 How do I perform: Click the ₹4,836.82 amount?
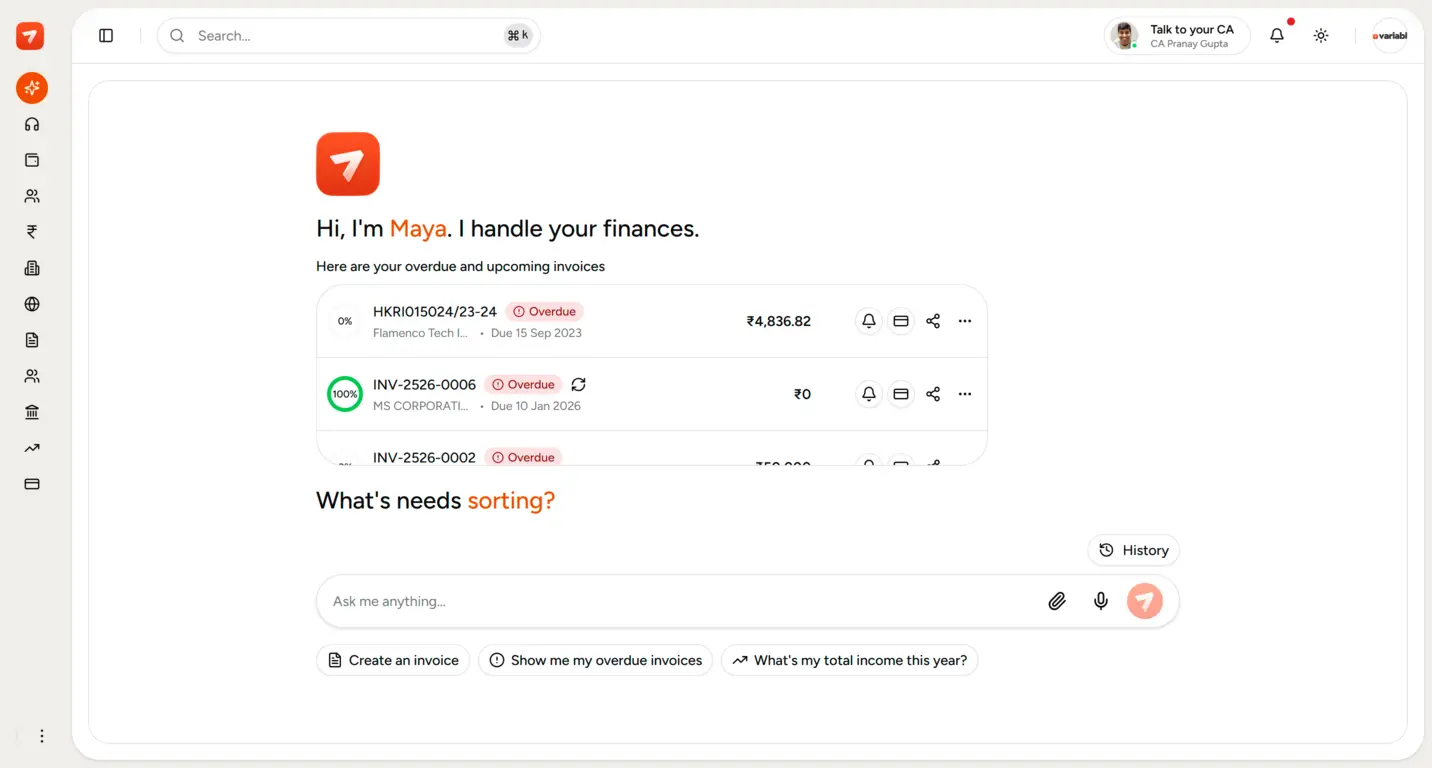pos(779,321)
